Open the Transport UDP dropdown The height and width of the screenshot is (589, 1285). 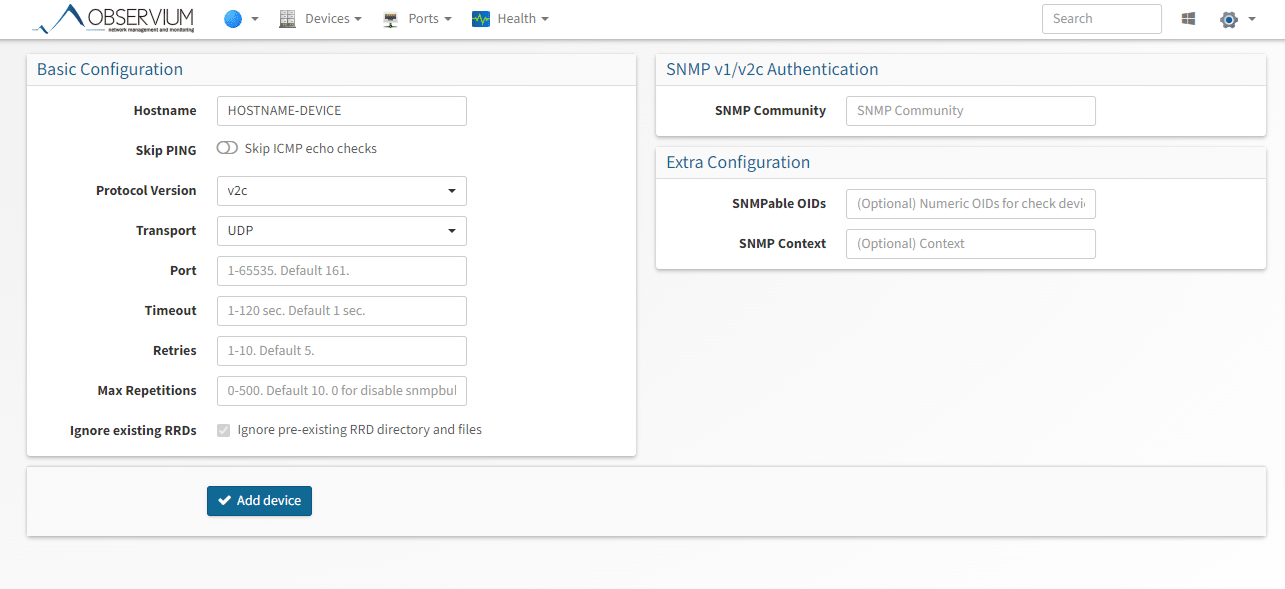click(x=341, y=231)
